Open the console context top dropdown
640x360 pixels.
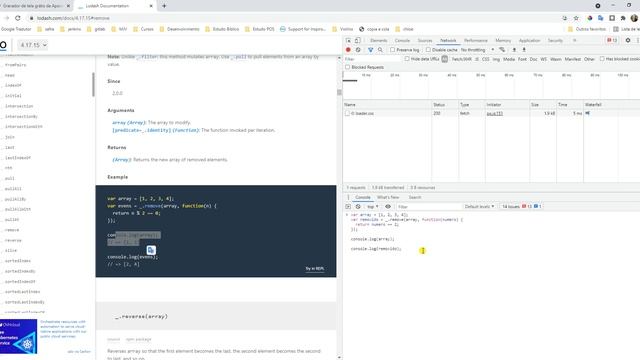[x=372, y=207]
